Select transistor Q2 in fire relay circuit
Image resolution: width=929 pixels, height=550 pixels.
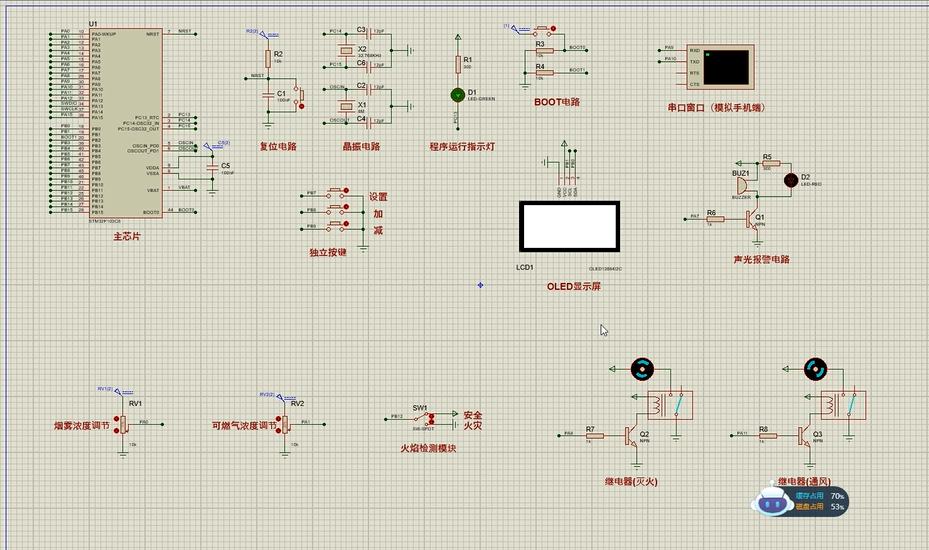tap(632, 437)
